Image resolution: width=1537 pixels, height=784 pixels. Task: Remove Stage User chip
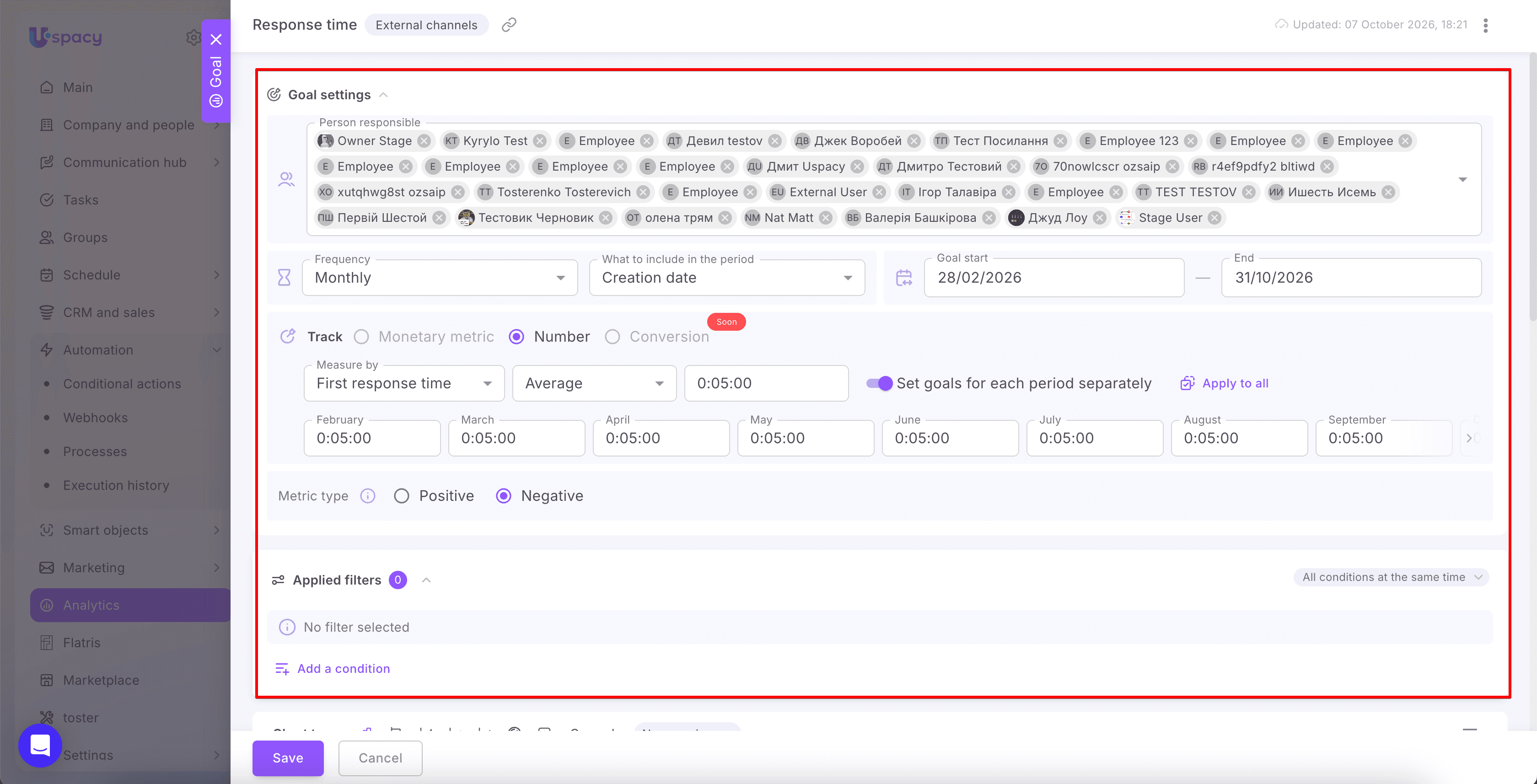1214,218
